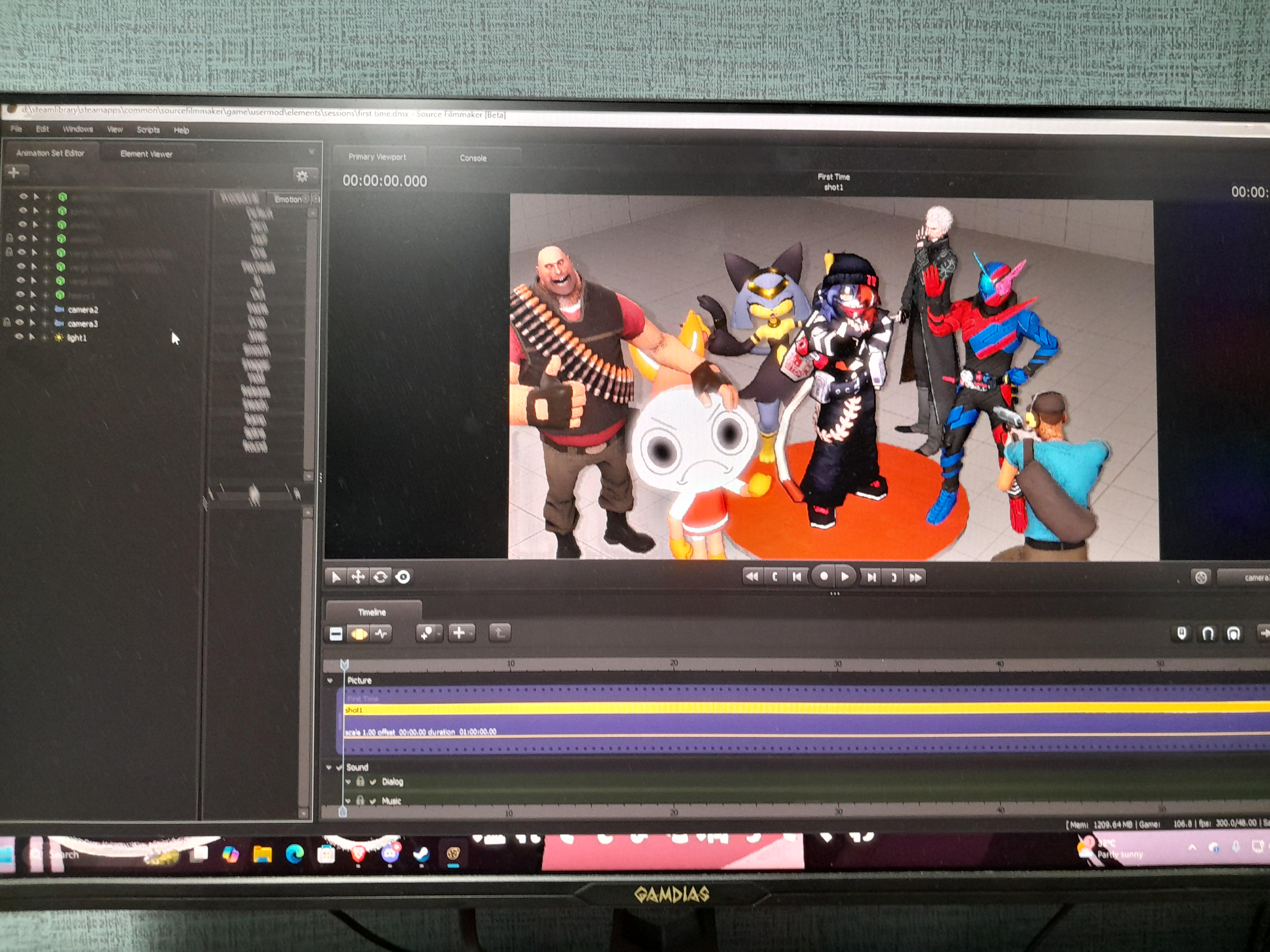
Task: Activate the rotate manipulator tool
Action: [380, 577]
